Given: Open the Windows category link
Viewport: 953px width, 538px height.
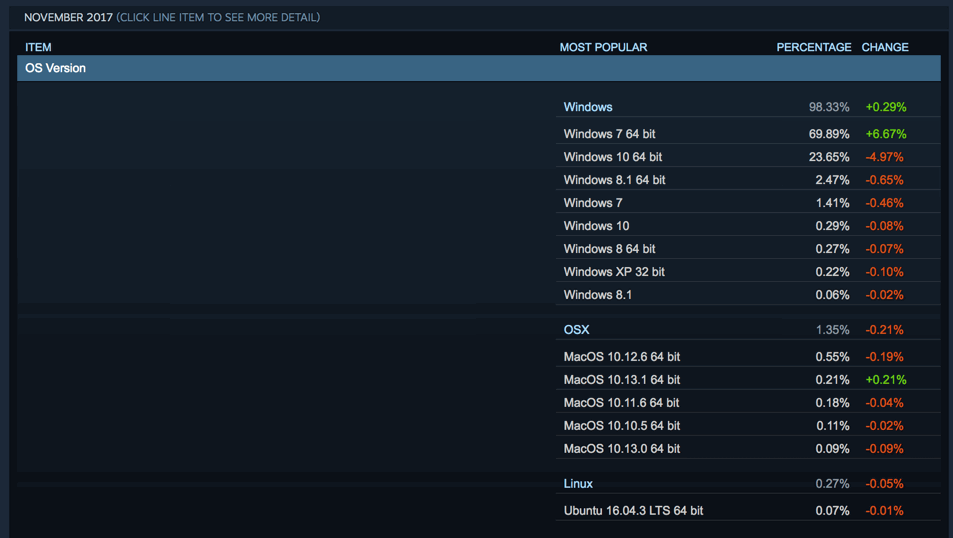Looking at the screenshot, I should tap(588, 107).
